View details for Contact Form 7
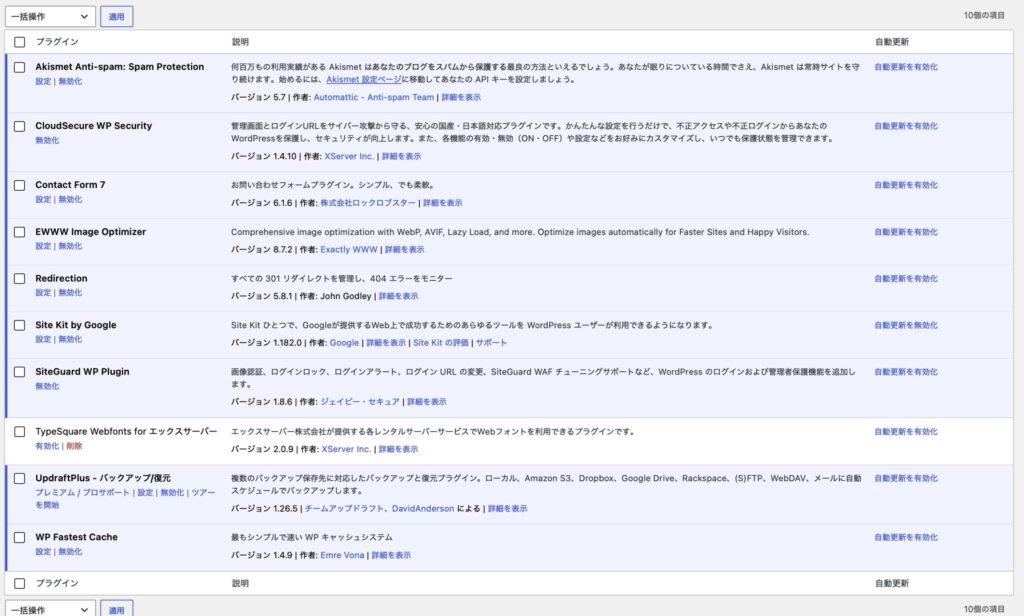Image resolution: width=1024 pixels, height=616 pixels. [x=442, y=203]
